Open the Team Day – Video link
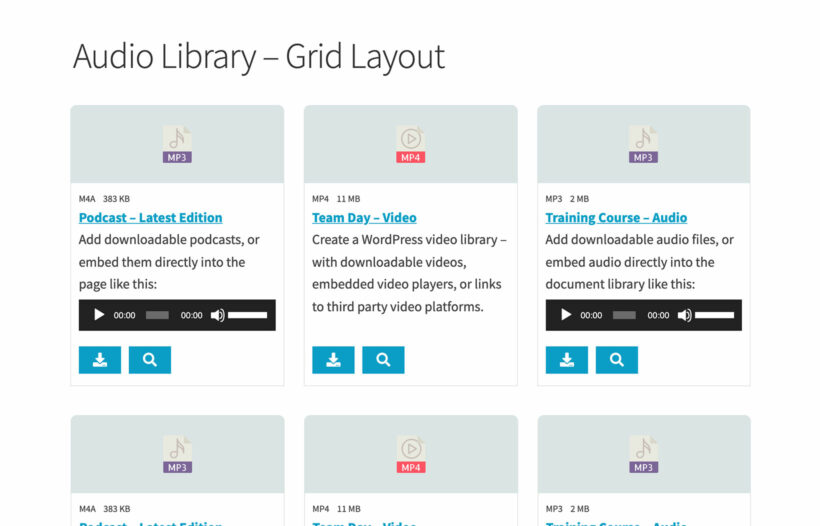The width and height of the screenshot is (820, 526). pos(365,218)
